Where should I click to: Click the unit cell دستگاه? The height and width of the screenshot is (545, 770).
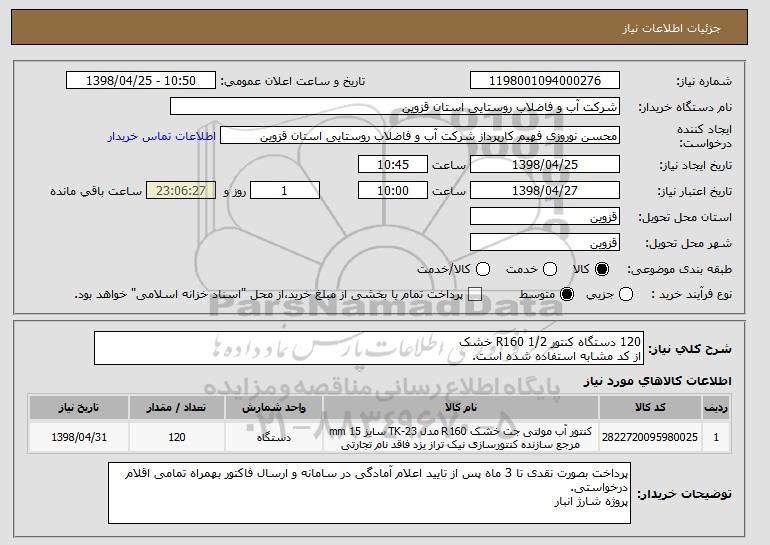(274, 437)
